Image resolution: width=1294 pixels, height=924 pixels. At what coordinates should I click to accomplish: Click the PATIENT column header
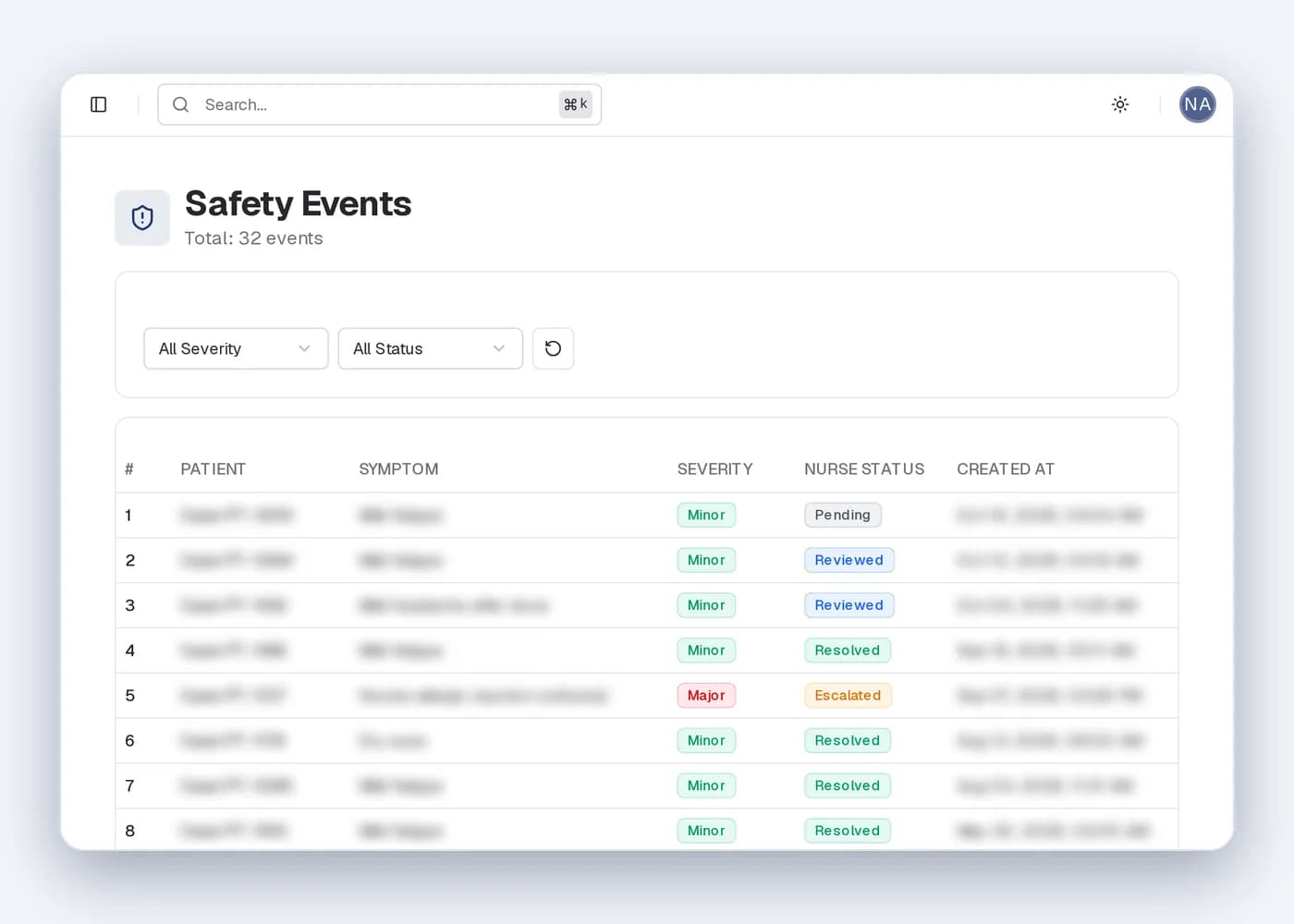[x=213, y=469]
